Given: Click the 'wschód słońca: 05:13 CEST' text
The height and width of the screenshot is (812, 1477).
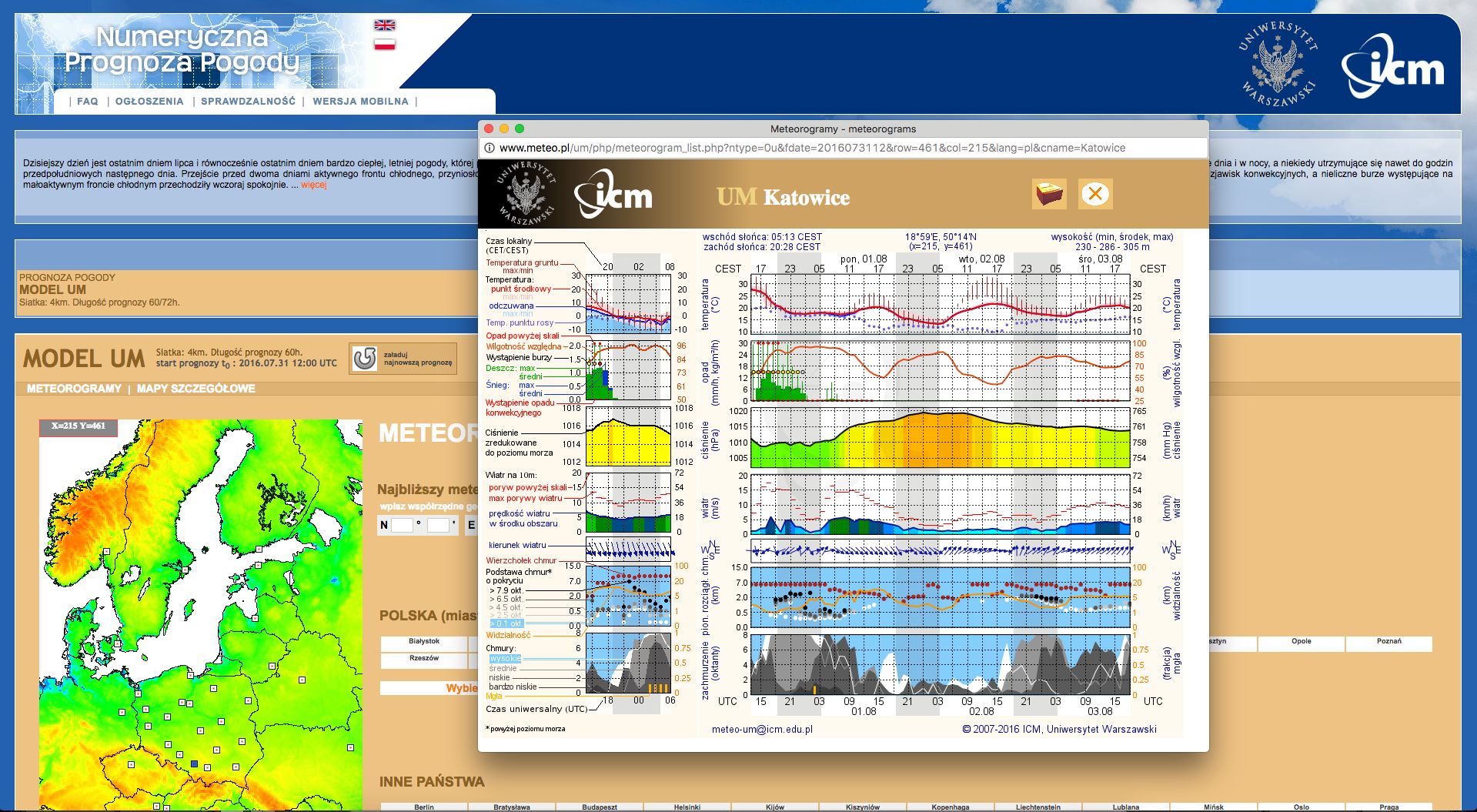Looking at the screenshot, I should (762, 237).
